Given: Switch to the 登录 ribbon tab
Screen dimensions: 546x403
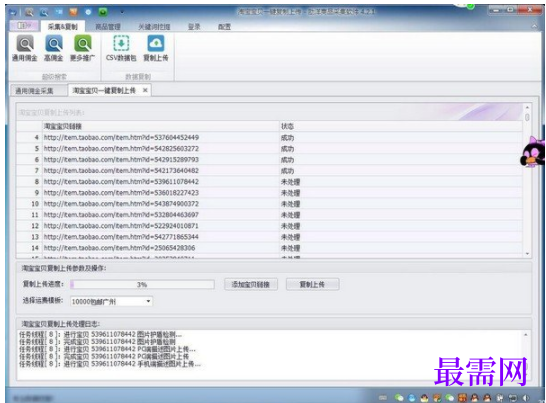Looking at the screenshot, I should (194, 27).
